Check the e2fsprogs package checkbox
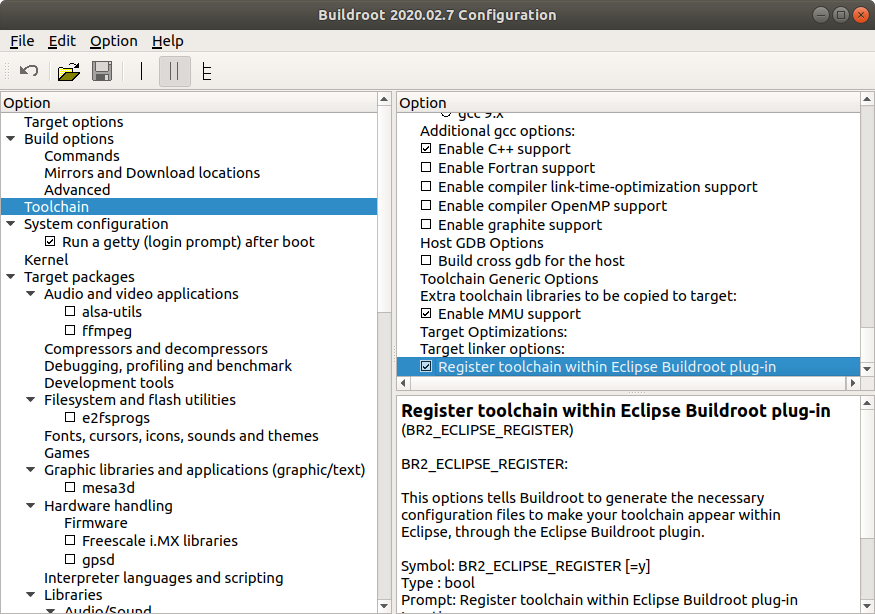The image size is (875, 614). [x=70, y=418]
